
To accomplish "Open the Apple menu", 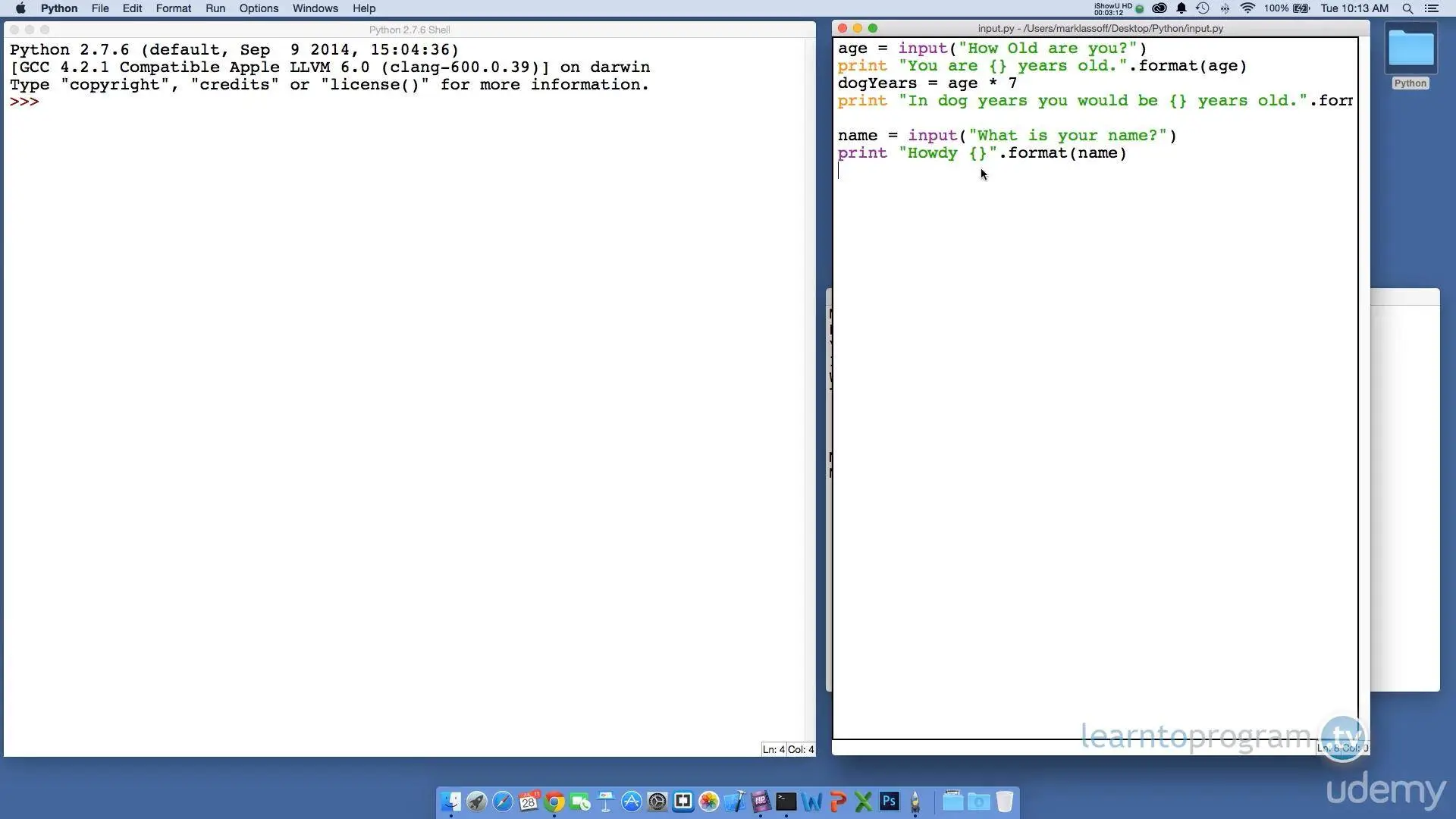I will coord(20,8).
